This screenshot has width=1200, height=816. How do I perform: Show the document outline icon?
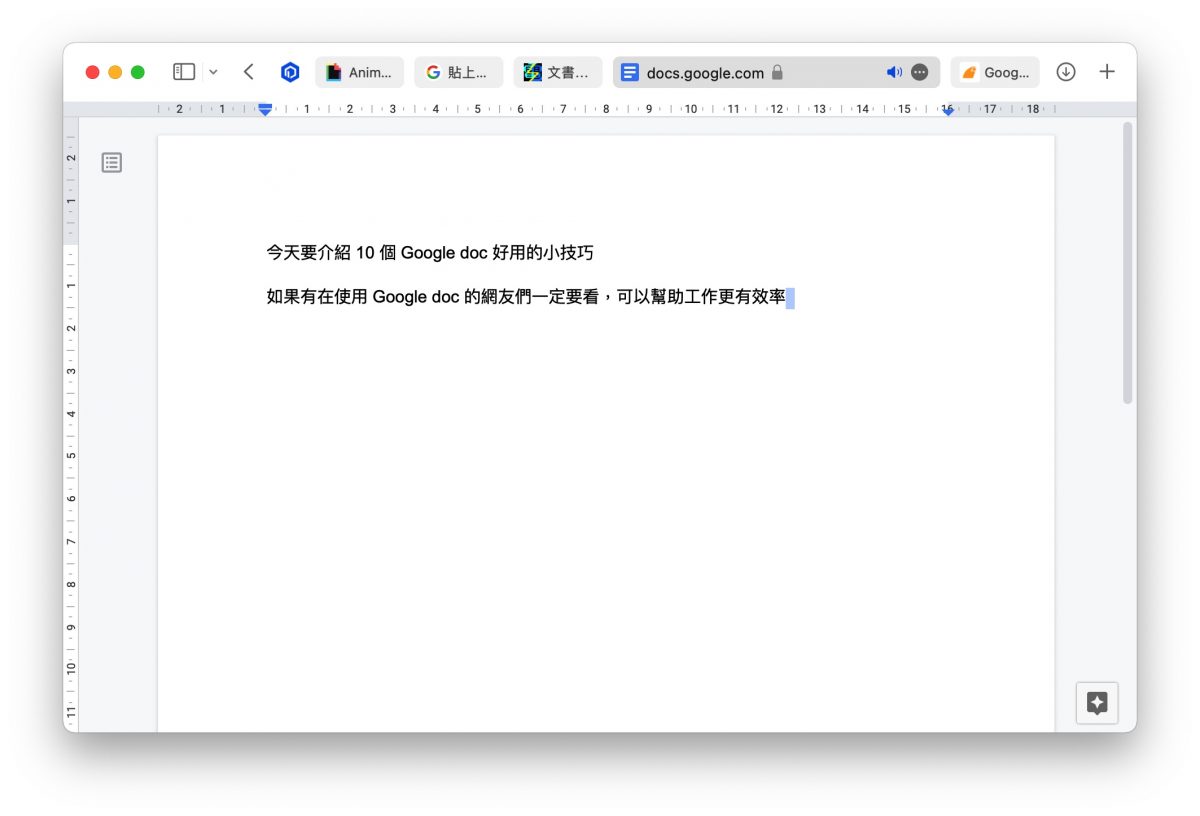(x=112, y=162)
